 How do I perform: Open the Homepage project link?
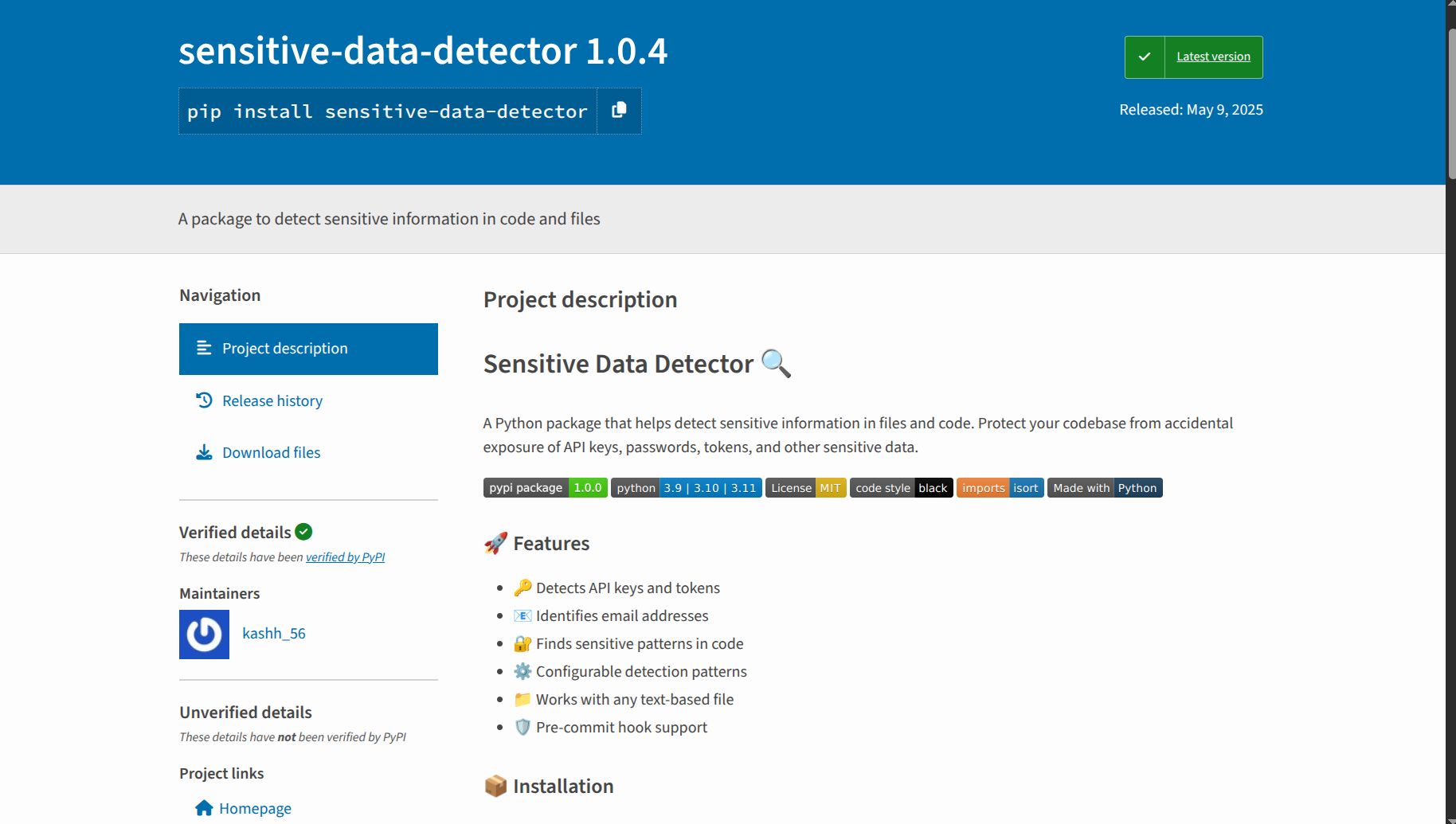(x=255, y=808)
